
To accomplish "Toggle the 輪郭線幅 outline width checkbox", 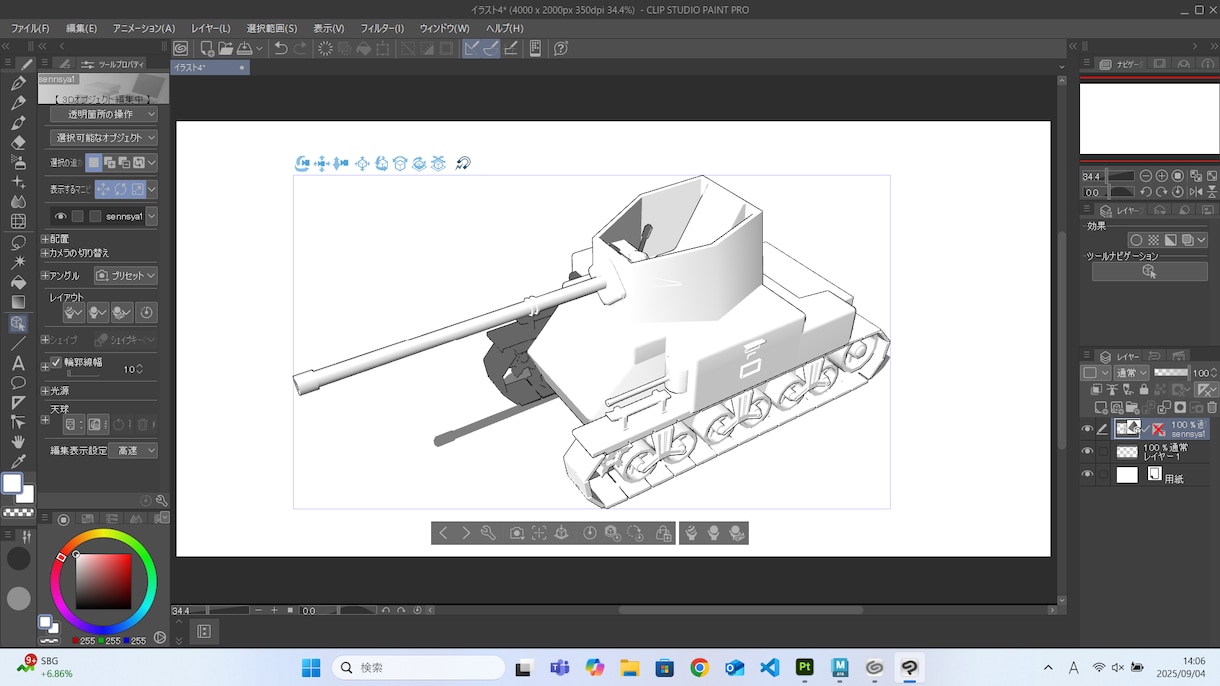I will click(56, 362).
